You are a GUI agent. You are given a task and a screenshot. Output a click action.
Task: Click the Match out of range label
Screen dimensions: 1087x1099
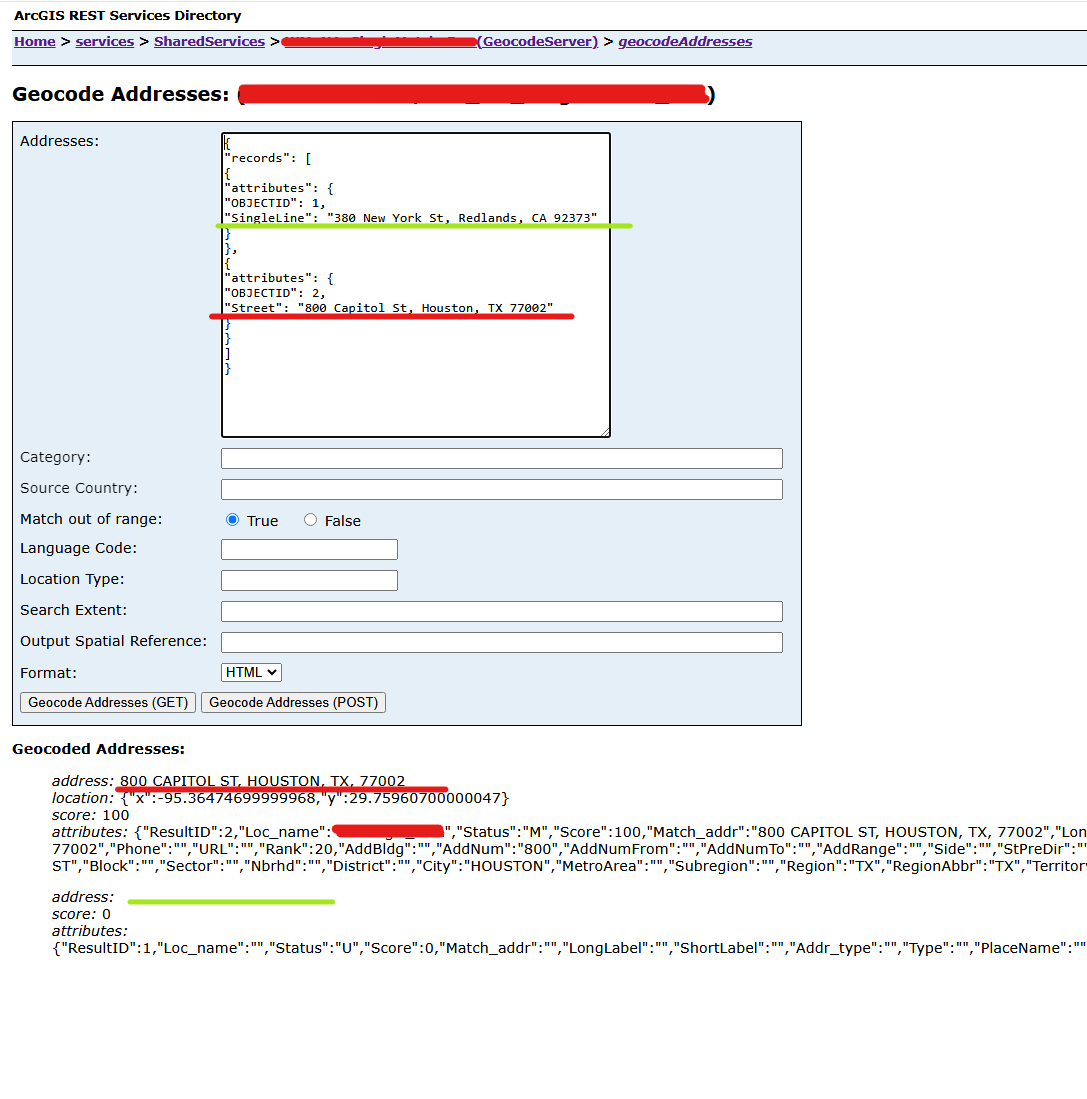91,519
